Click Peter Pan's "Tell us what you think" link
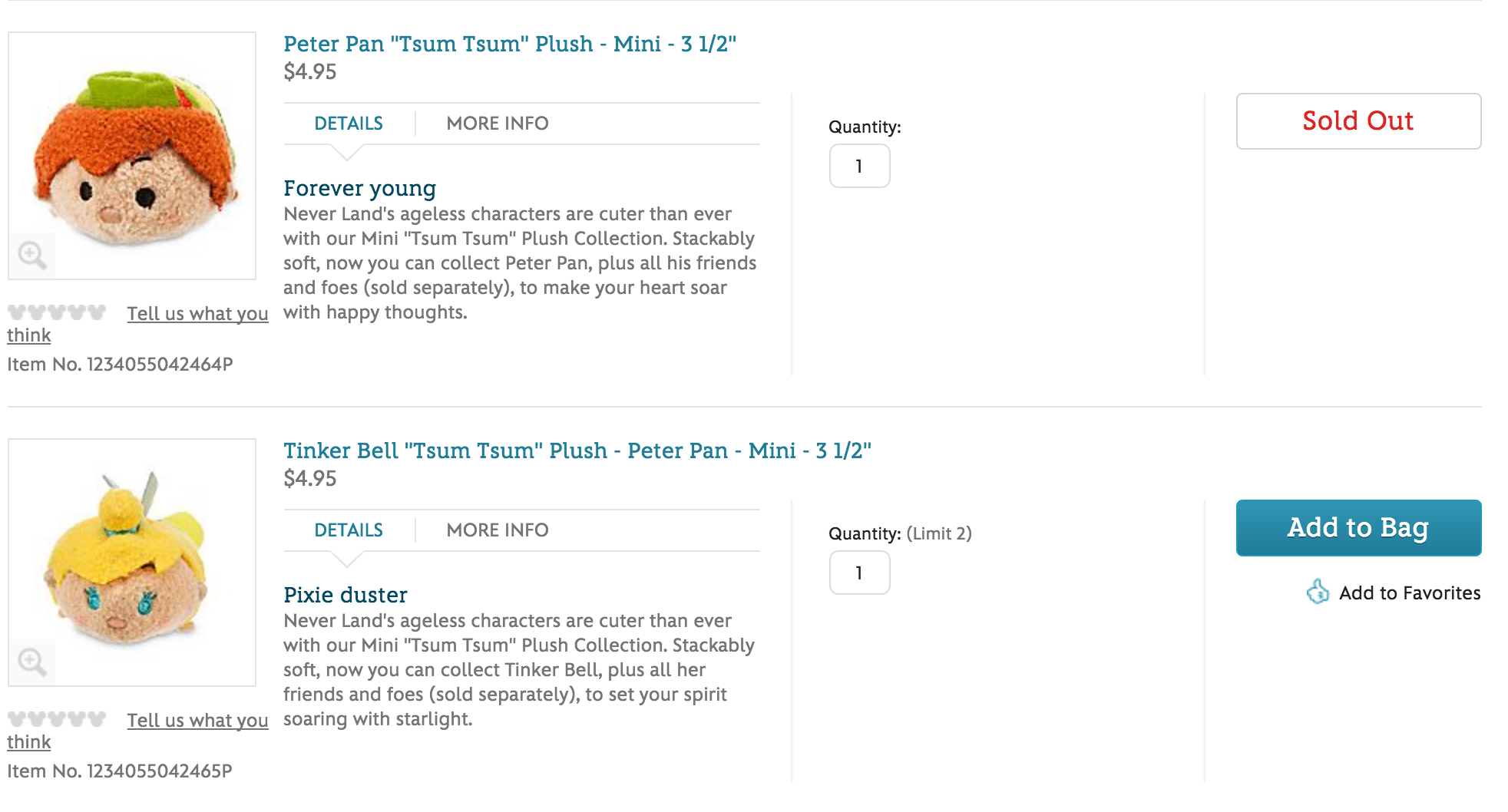This screenshot has height=812, width=1508. point(197,314)
